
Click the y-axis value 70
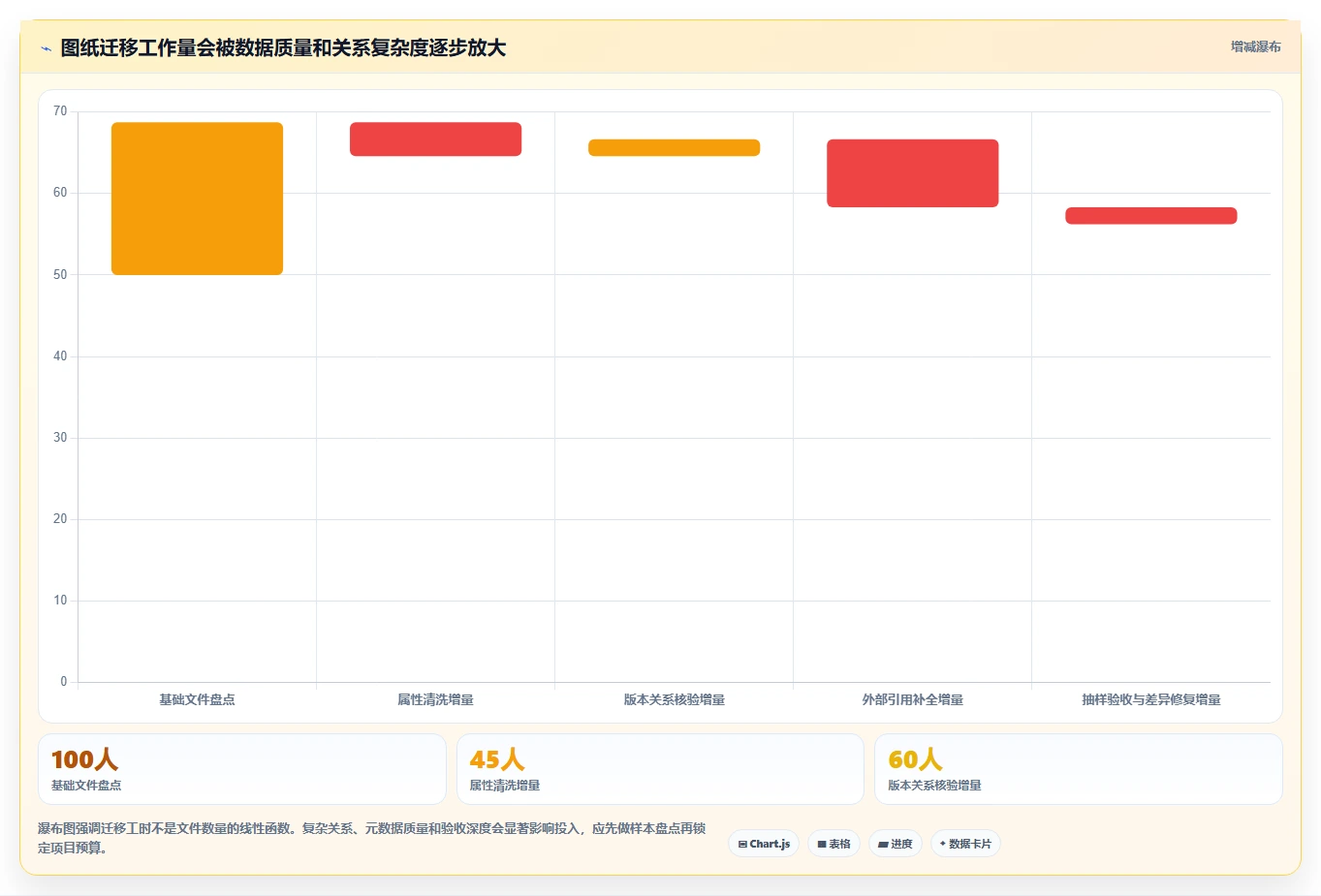(x=60, y=111)
